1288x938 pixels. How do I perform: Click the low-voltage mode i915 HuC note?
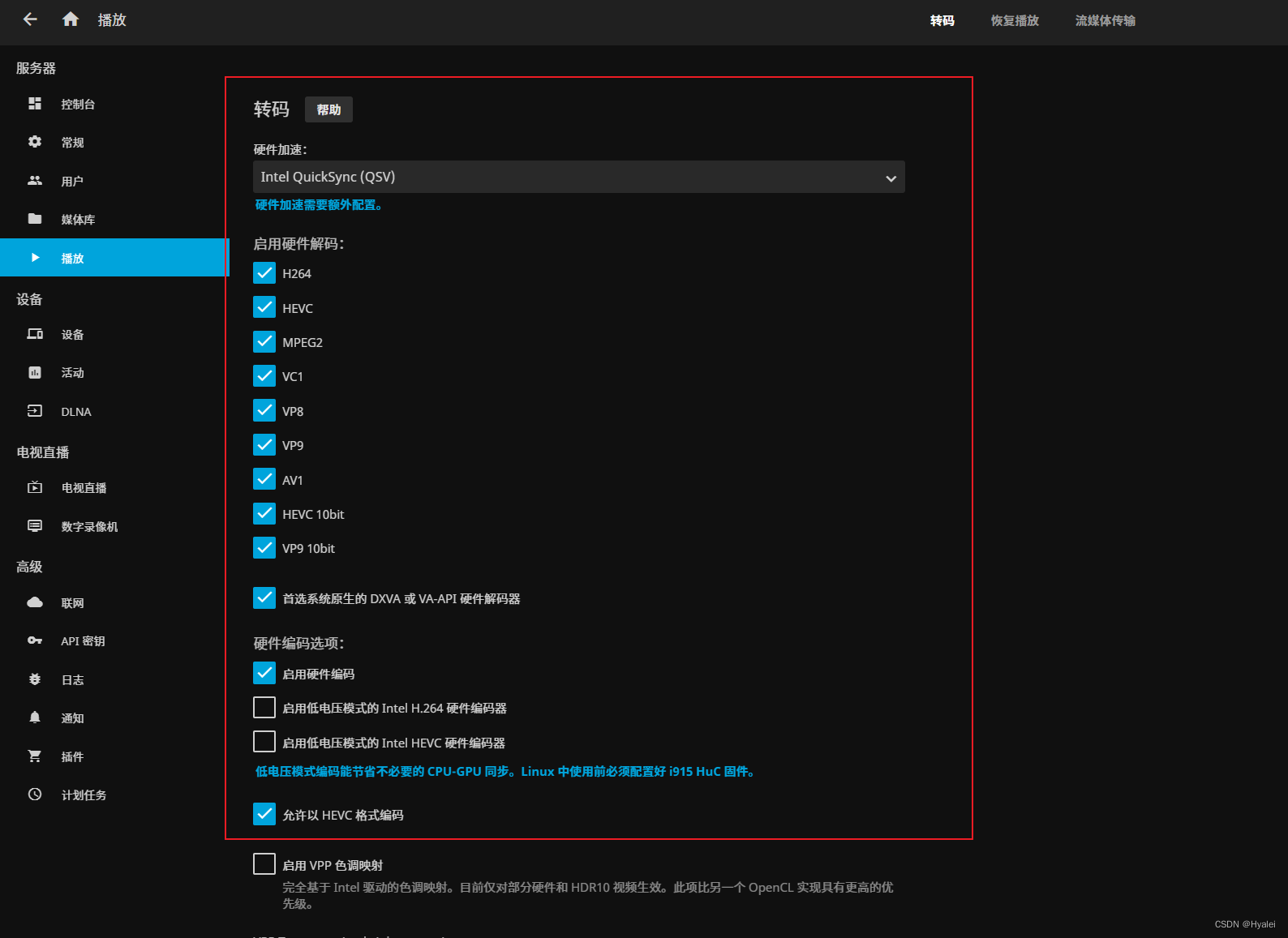point(507,772)
